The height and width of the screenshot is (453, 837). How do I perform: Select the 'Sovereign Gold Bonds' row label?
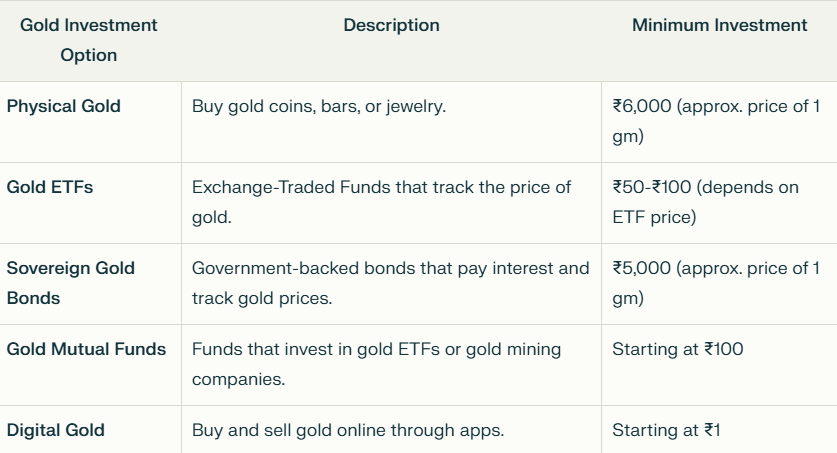(70, 283)
